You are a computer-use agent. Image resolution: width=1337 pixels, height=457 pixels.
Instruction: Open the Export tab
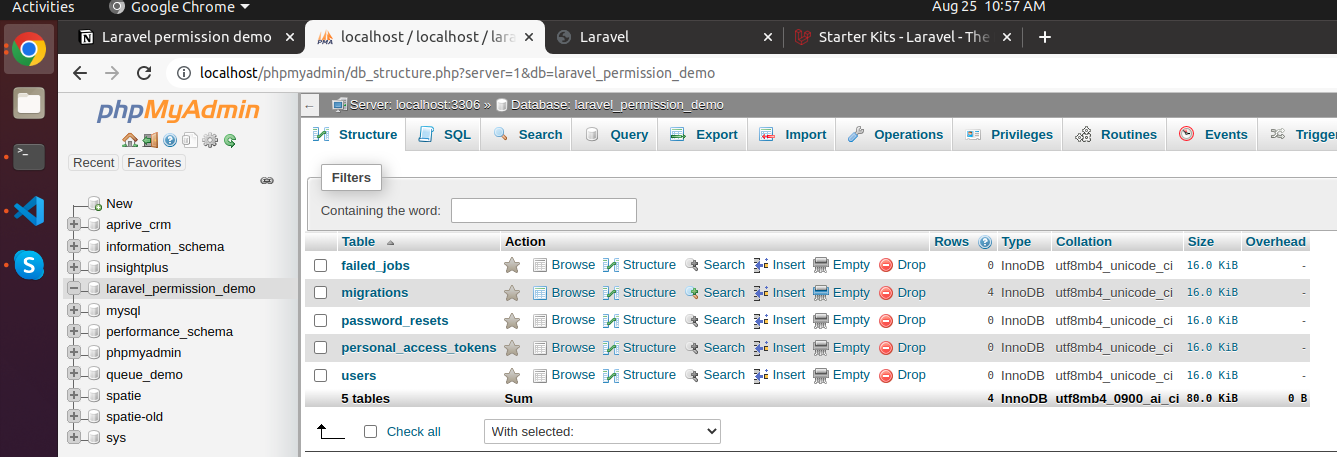click(x=704, y=134)
